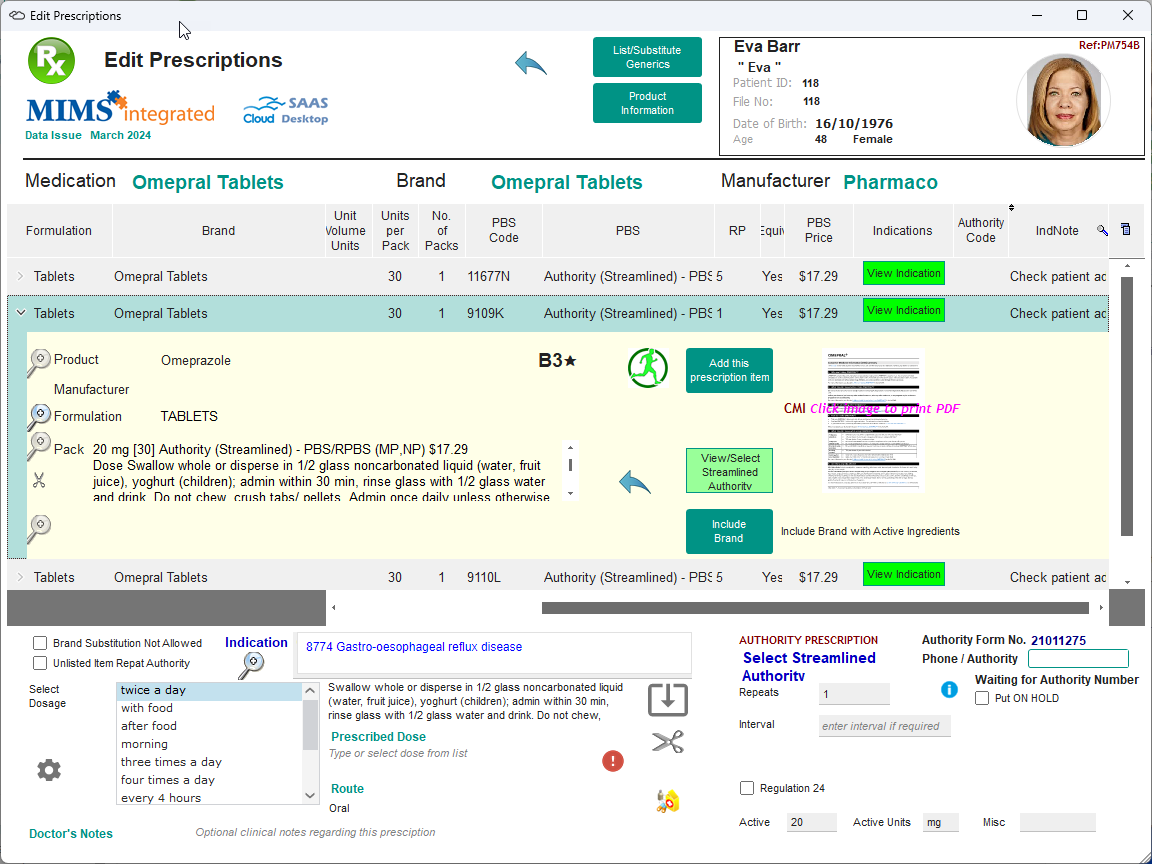Click Add this prescription item button
The height and width of the screenshot is (864, 1152).
pos(729,370)
